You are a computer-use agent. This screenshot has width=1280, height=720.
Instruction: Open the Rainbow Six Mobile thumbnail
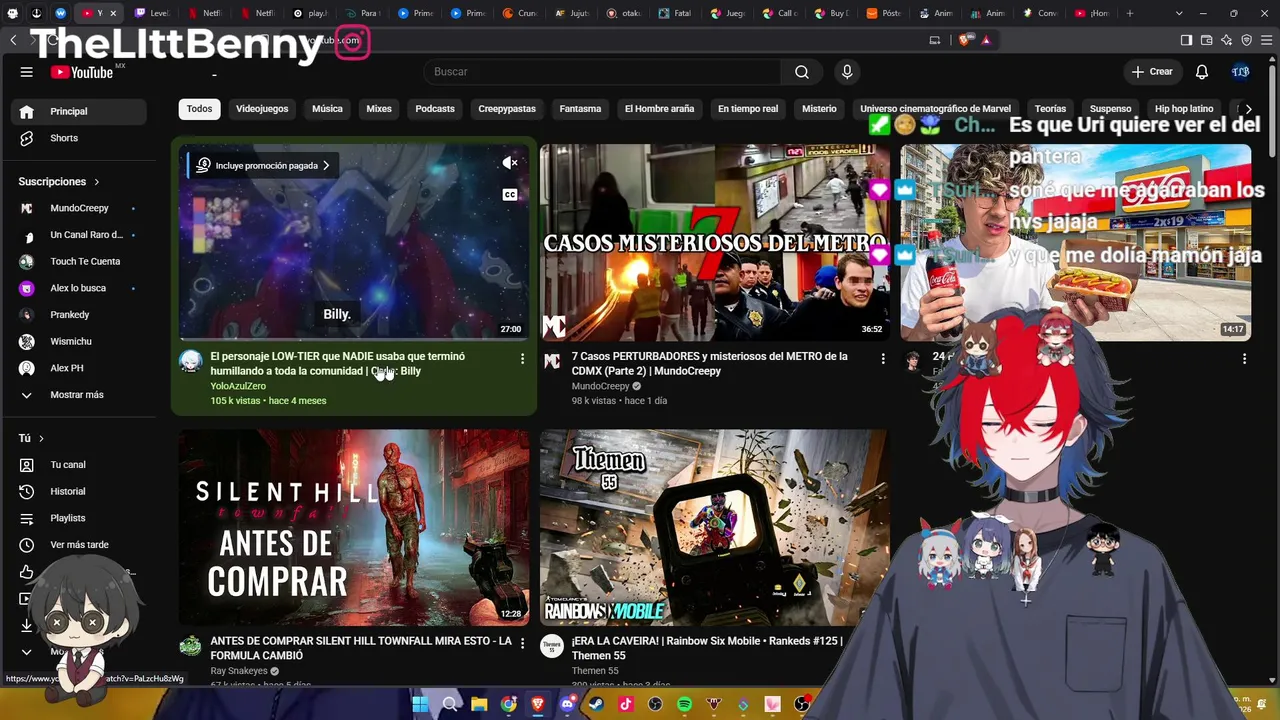[714, 527]
